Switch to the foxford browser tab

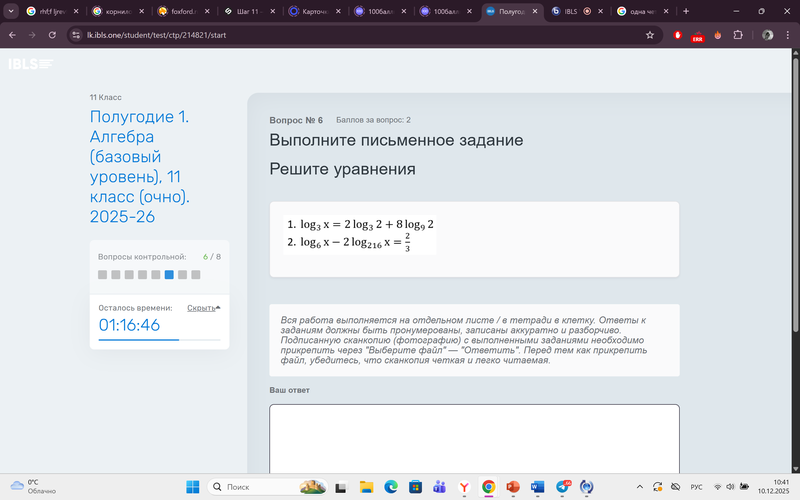[x=182, y=11]
